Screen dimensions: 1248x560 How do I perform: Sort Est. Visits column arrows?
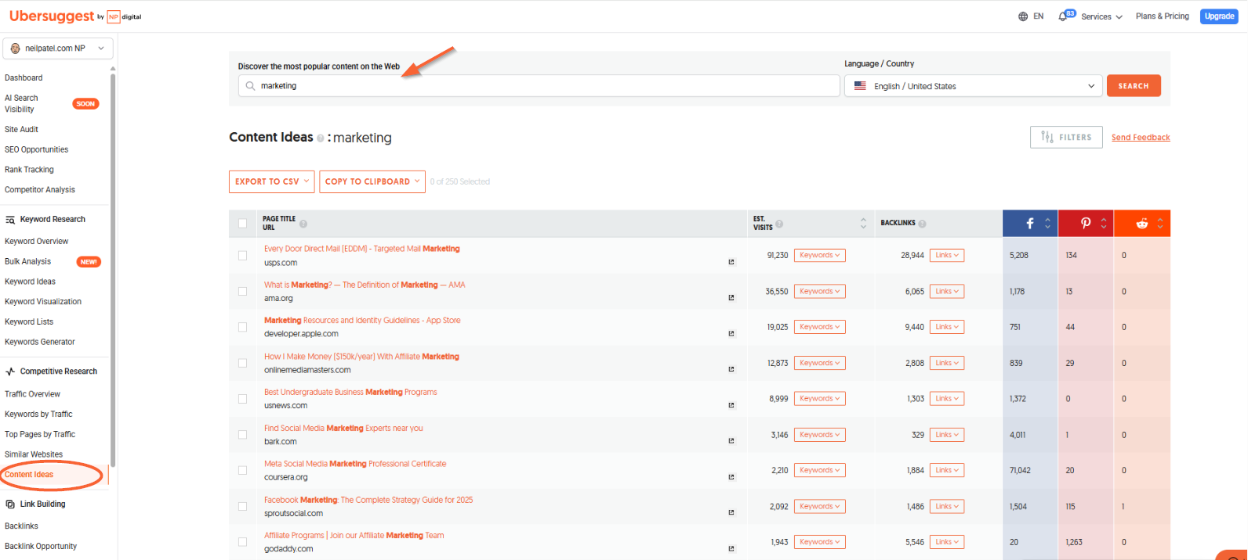pyautogui.click(x=864, y=224)
